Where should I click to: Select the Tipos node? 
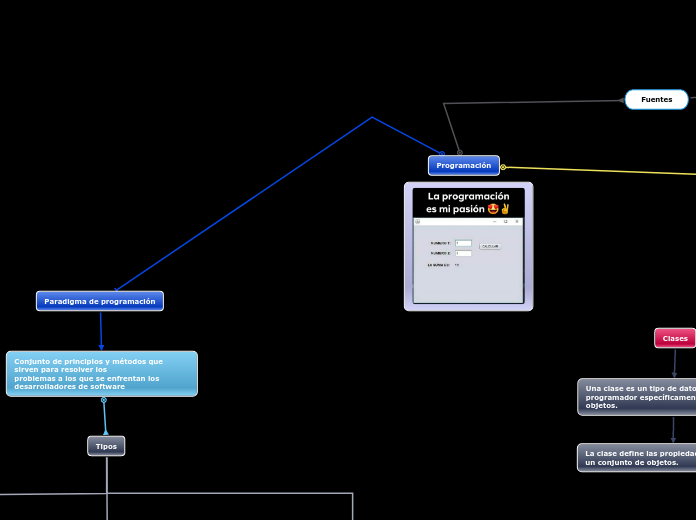tap(106, 446)
